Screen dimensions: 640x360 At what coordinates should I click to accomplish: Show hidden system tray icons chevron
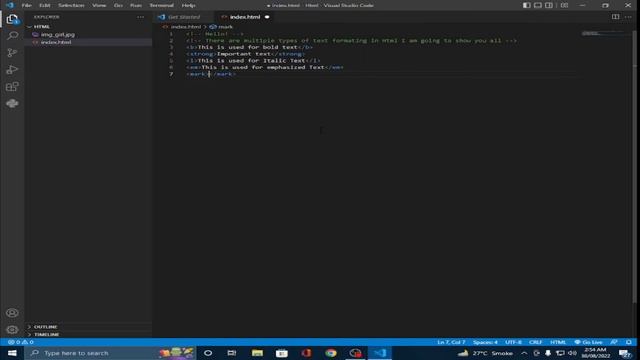click(524, 353)
